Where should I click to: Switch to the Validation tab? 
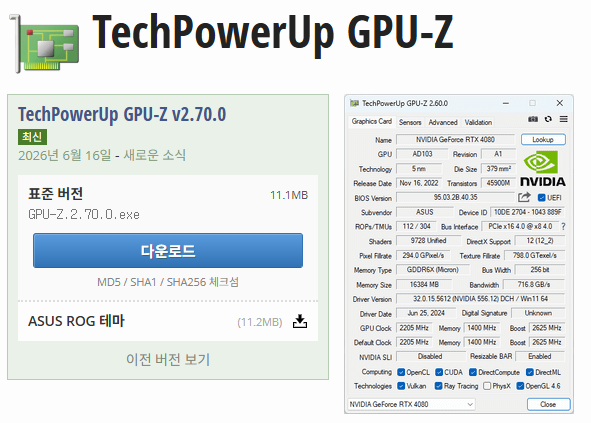(478, 122)
